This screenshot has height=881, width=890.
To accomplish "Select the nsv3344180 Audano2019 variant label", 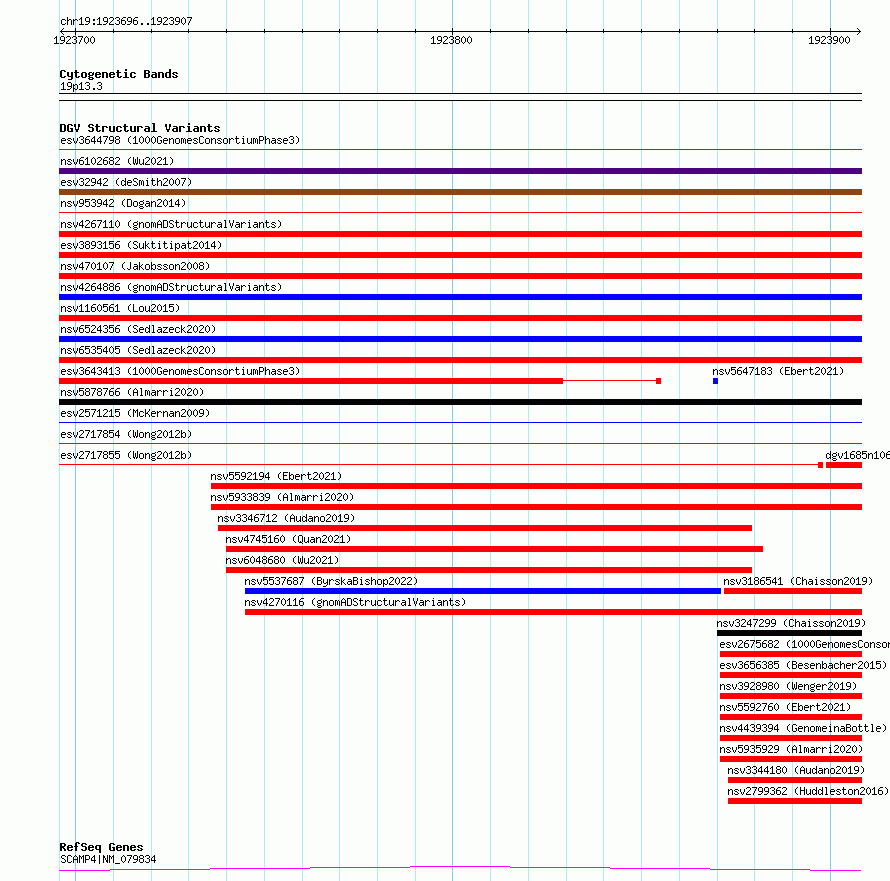I will coord(796,770).
